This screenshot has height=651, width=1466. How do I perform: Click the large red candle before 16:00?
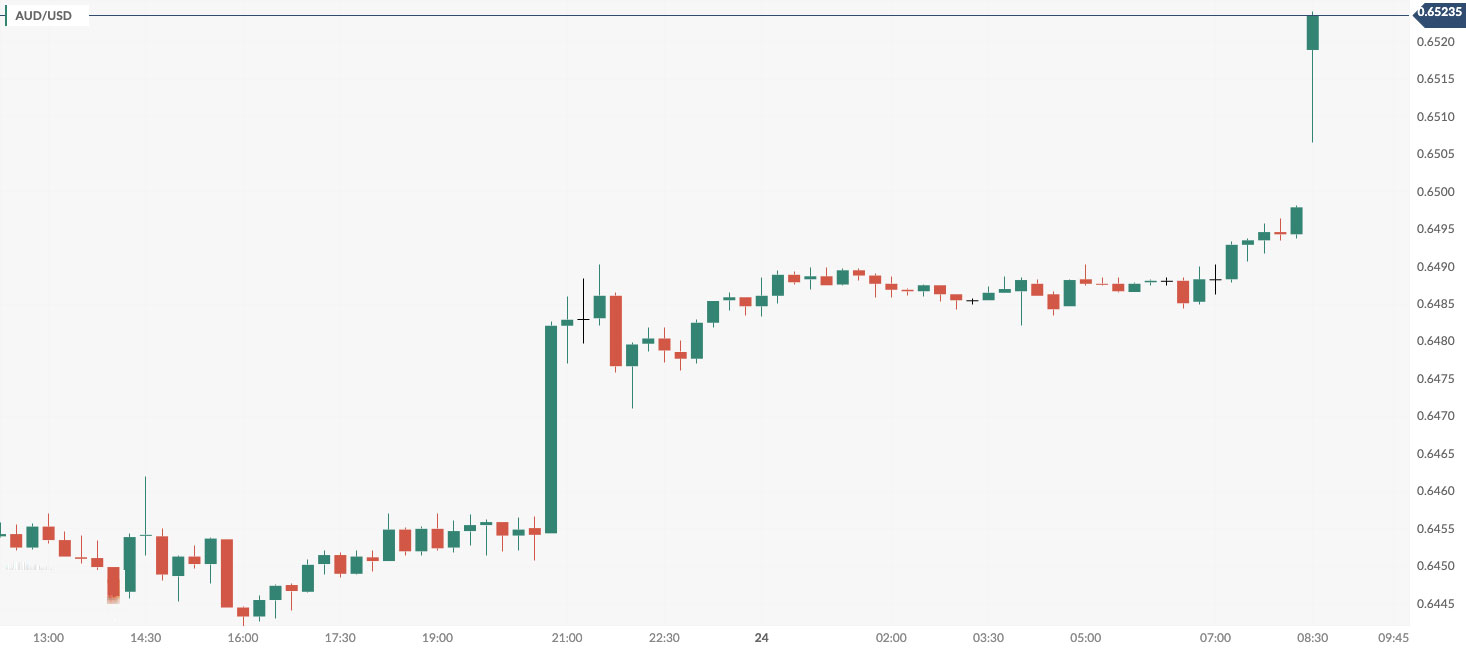click(227, 573)
